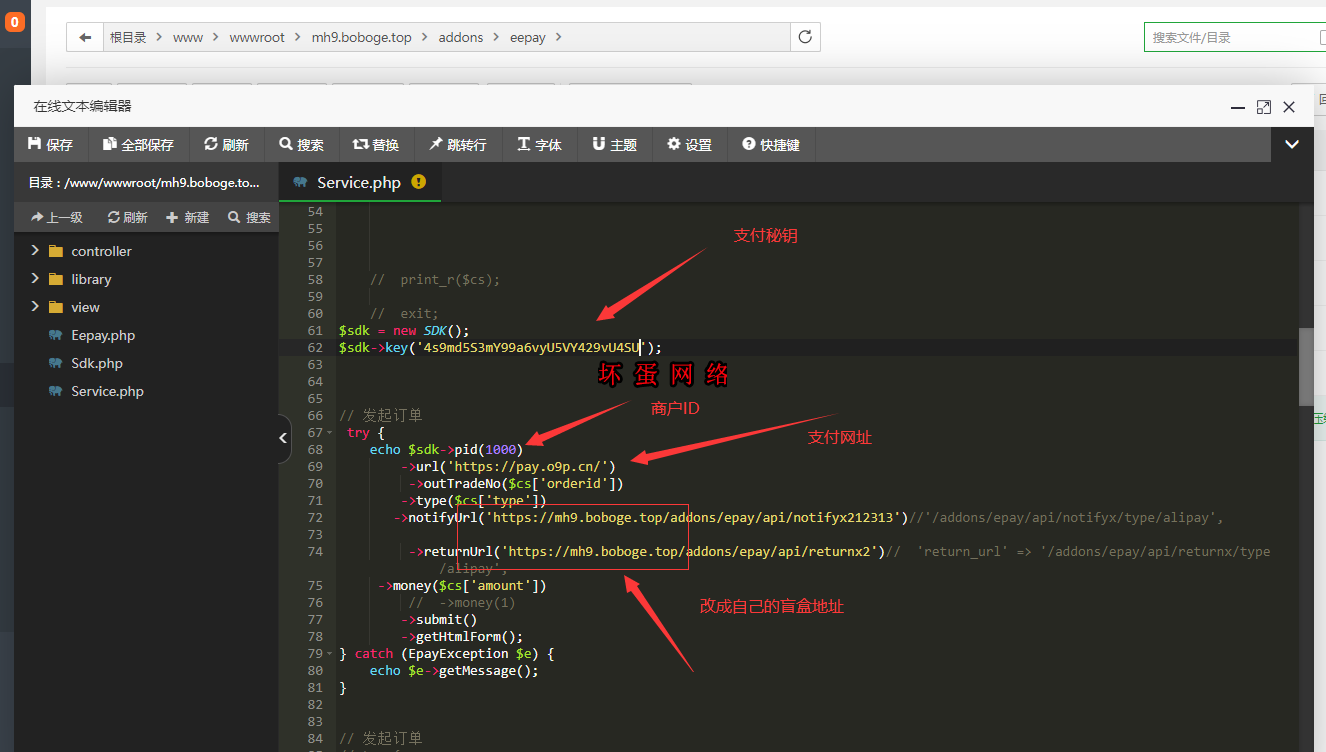Expand the library folder
Screen dimensions: 1326x752
pos(35,278)
